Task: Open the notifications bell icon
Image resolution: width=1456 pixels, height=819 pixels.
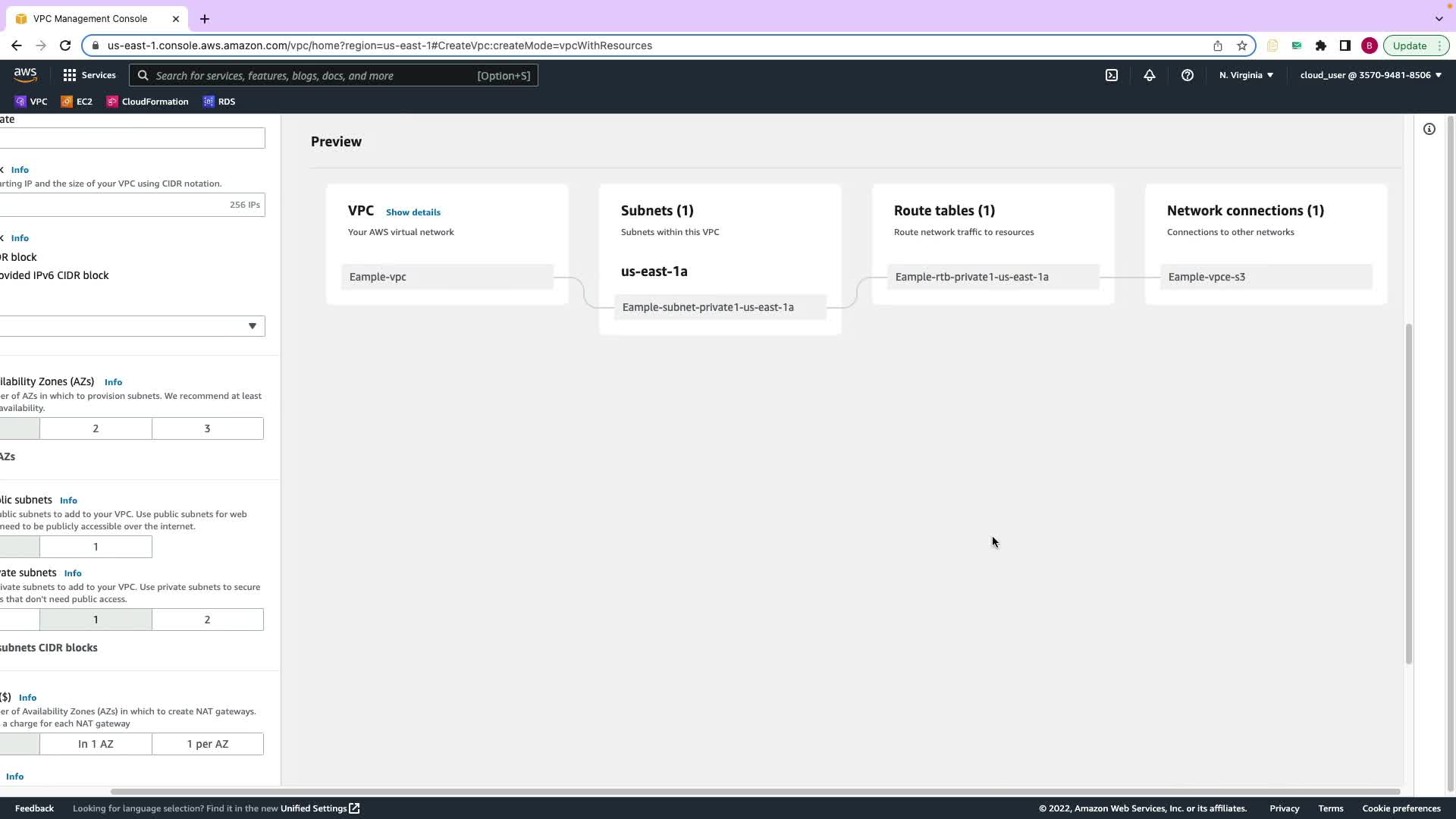Action: (1149, 75)
